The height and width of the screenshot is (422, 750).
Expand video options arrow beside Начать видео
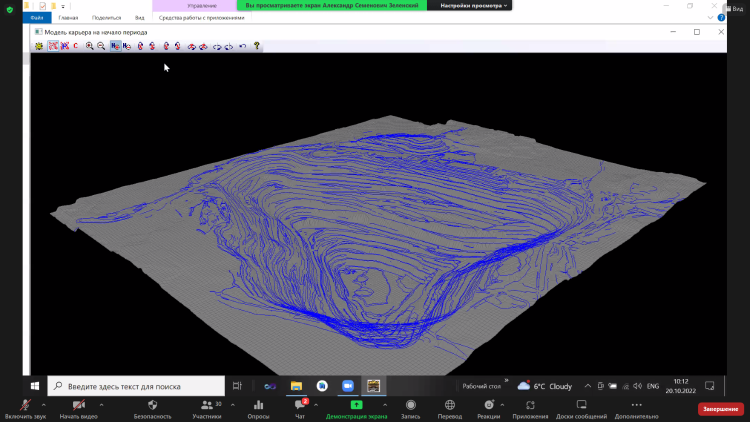[x=101, y=403]
